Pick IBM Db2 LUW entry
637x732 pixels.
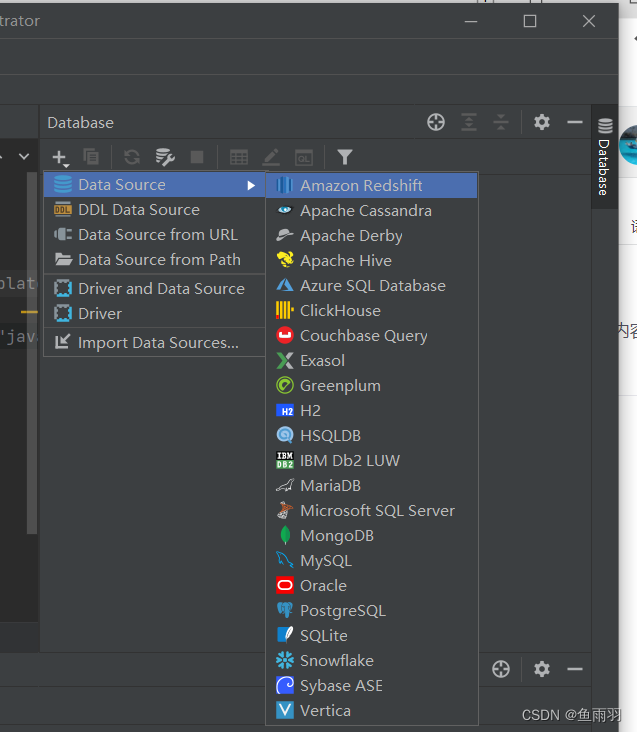(372, 461)
